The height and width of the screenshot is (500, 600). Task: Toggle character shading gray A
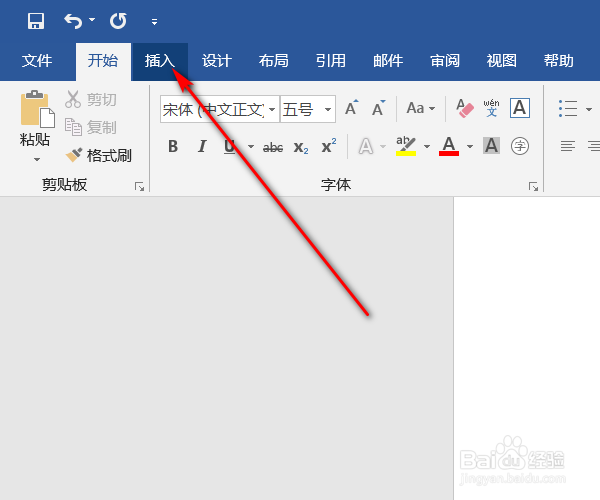click(492, 146)
